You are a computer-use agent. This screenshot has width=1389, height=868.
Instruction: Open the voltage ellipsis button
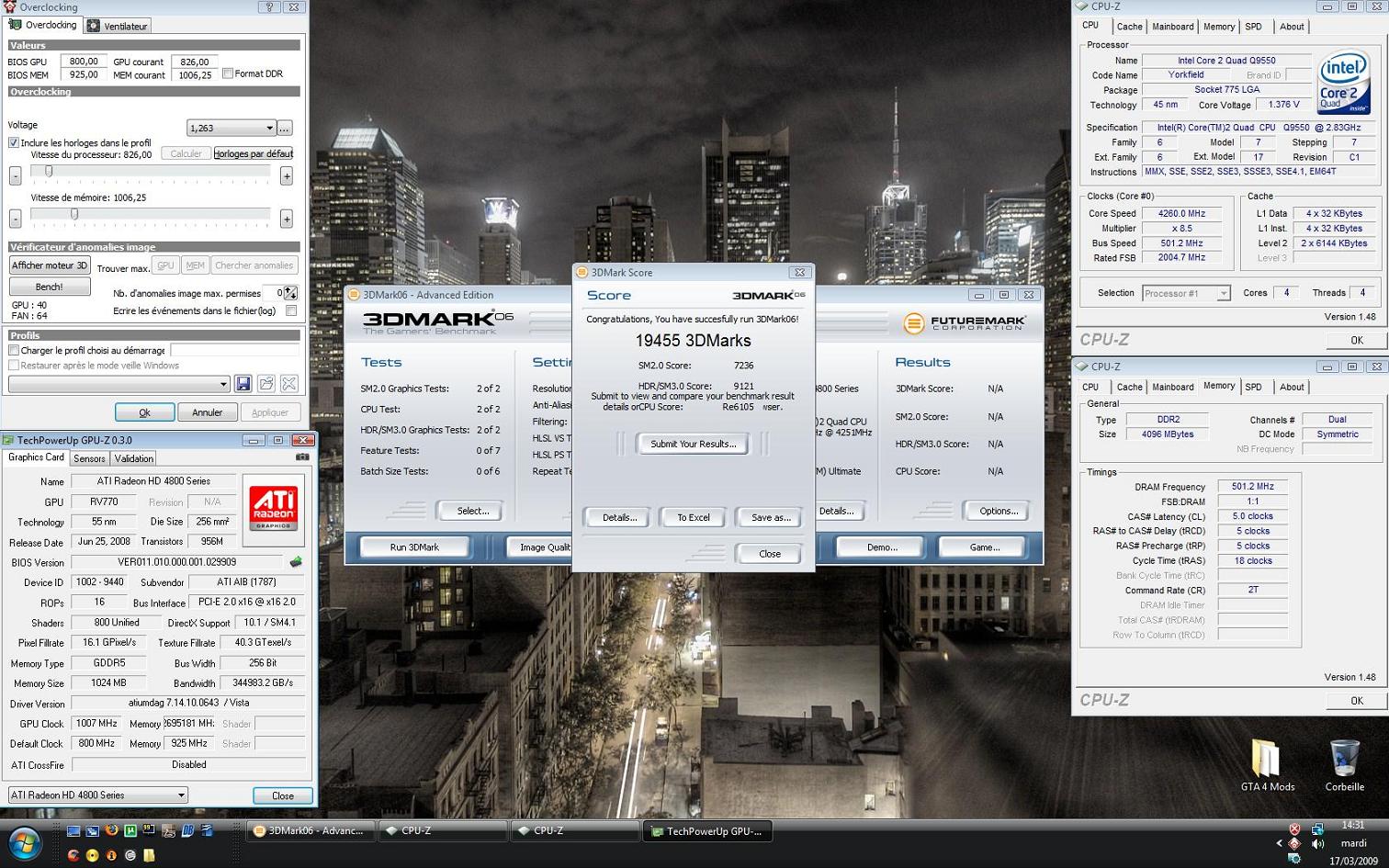[285, 128]
